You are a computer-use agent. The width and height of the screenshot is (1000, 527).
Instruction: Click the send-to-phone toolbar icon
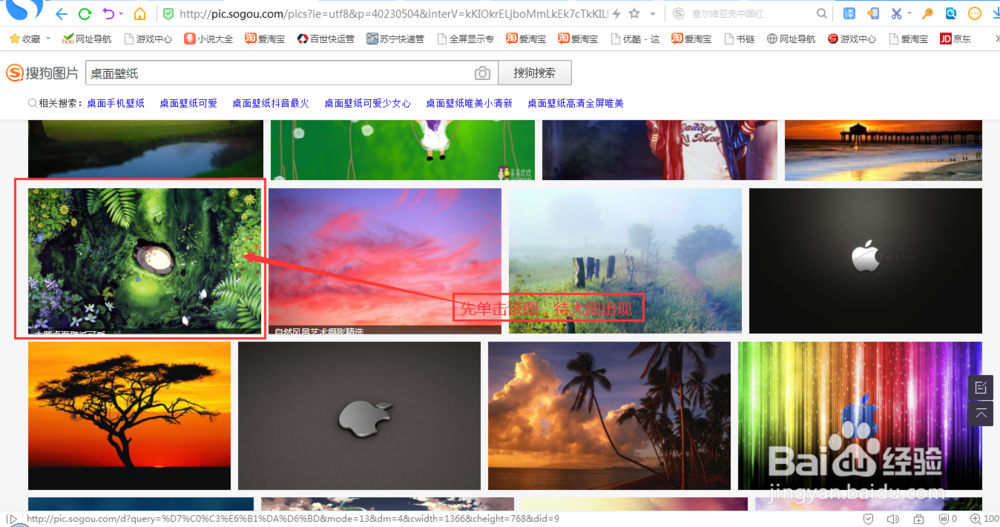click(x=872, y=13)
